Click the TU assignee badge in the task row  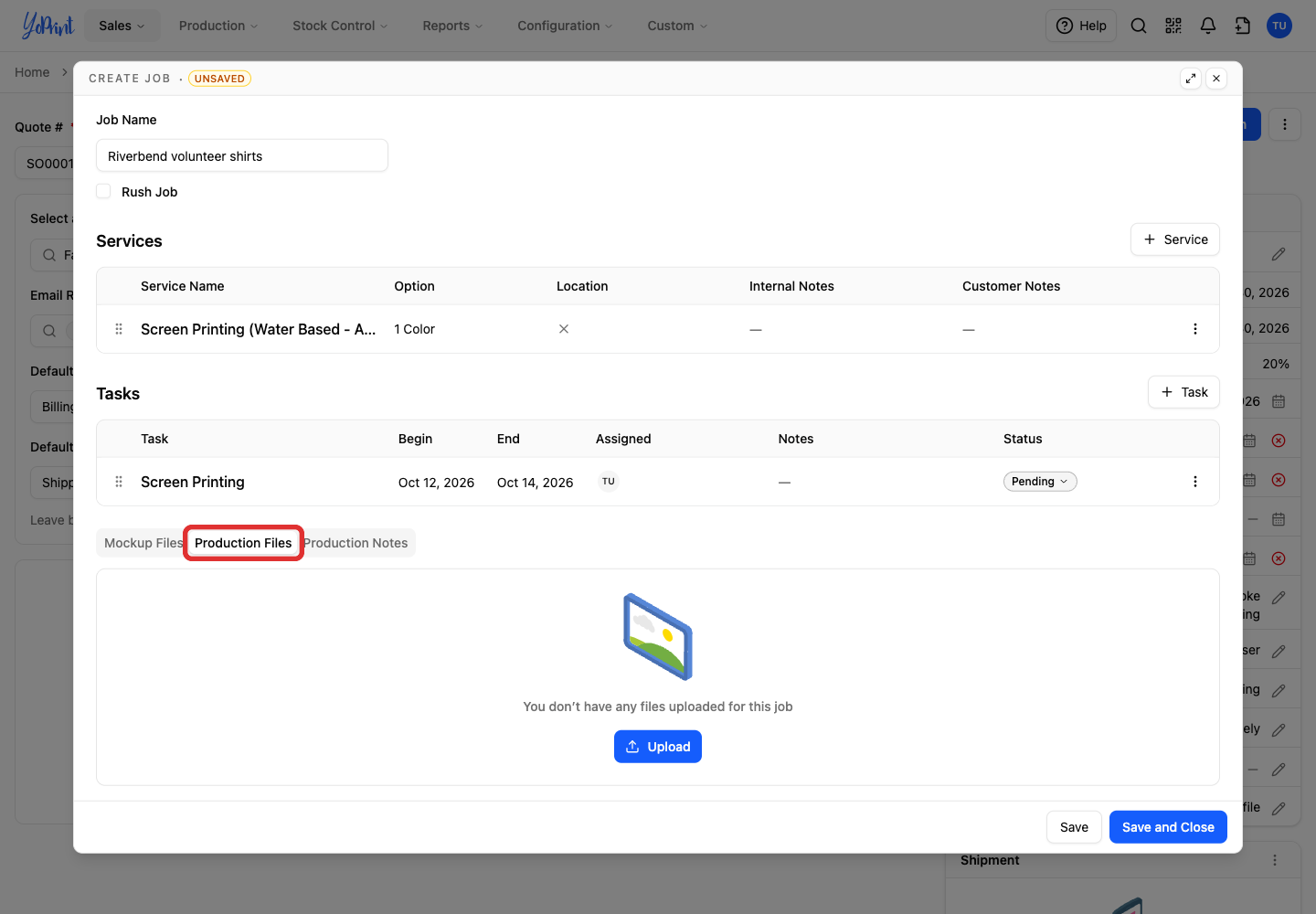pyautogui.click(x=609, y=482)
